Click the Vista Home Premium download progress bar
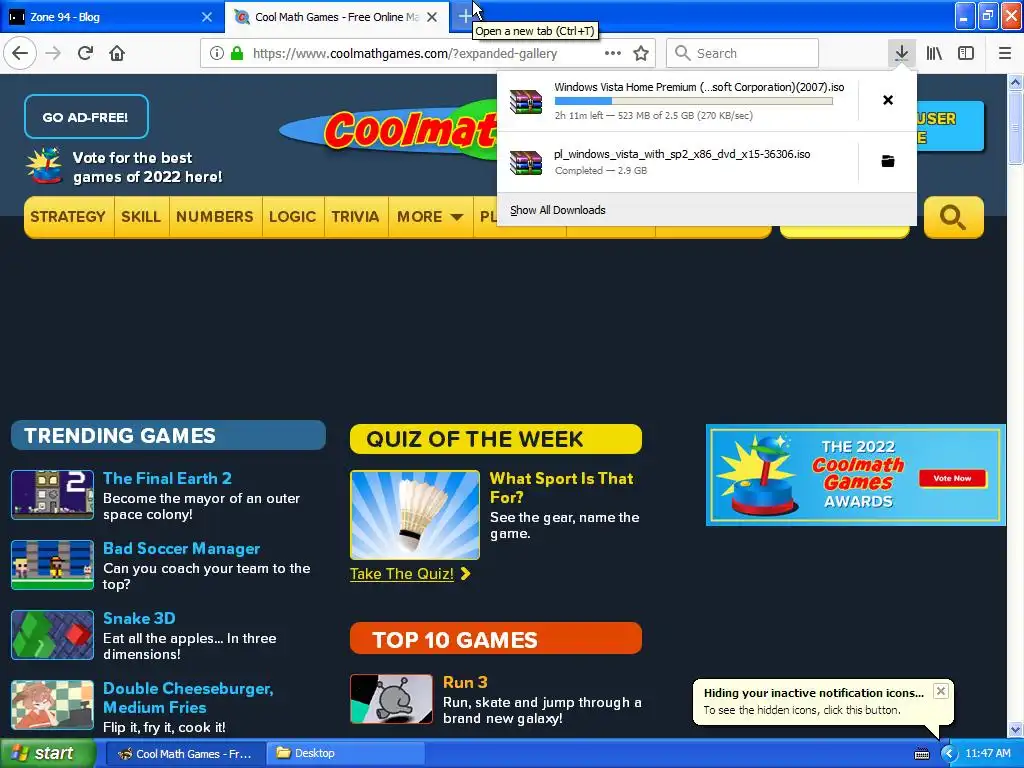The image size is (1024, 768). click(x=694, y=101)
